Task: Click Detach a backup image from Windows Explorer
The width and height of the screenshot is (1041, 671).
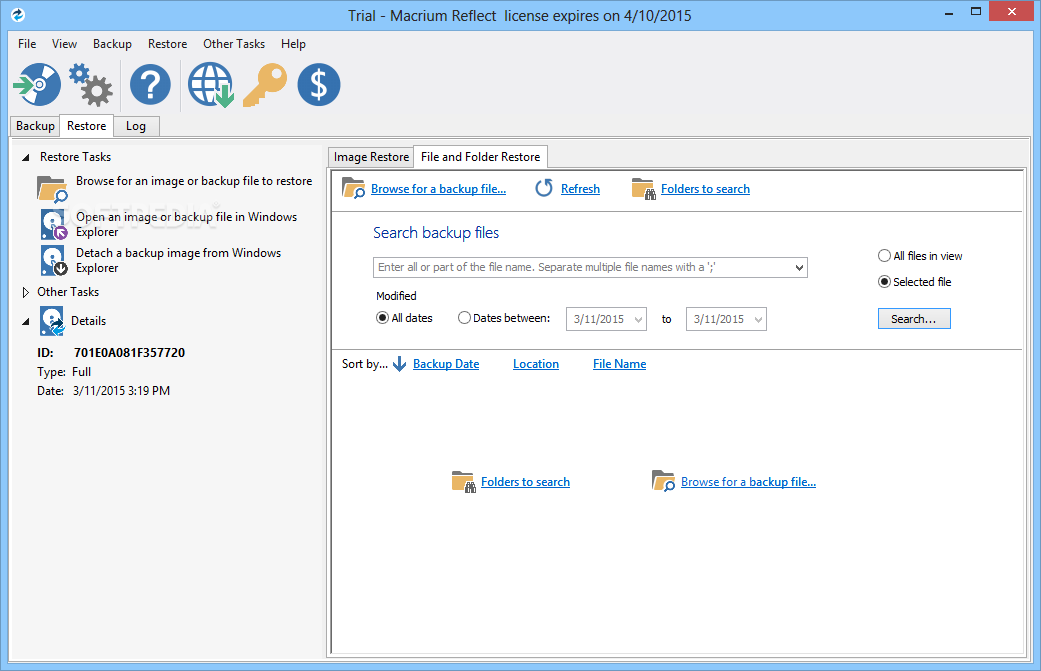Action: 179,260
